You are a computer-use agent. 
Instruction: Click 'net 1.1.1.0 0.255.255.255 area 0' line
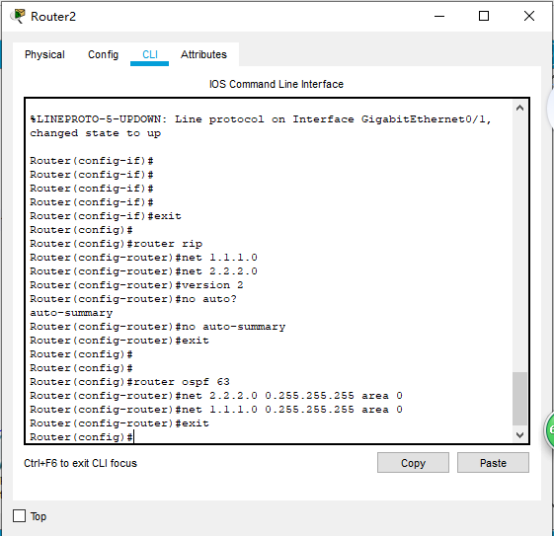pyautogui.click(x=216, y=410)
